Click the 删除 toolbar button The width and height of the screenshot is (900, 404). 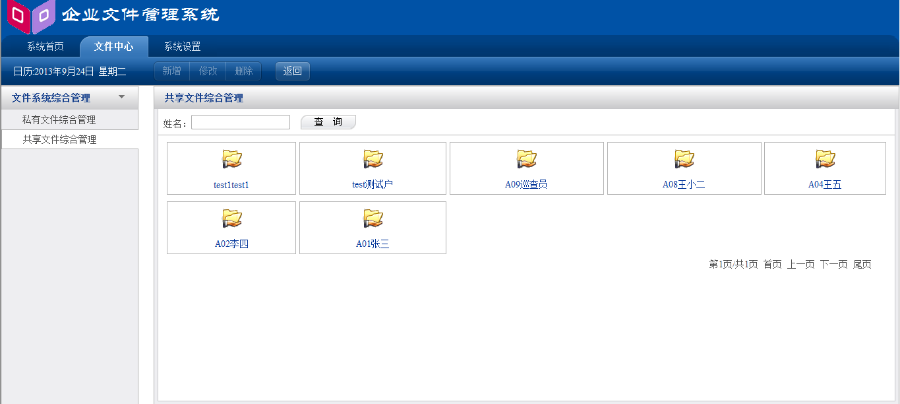tap(244, 71)
